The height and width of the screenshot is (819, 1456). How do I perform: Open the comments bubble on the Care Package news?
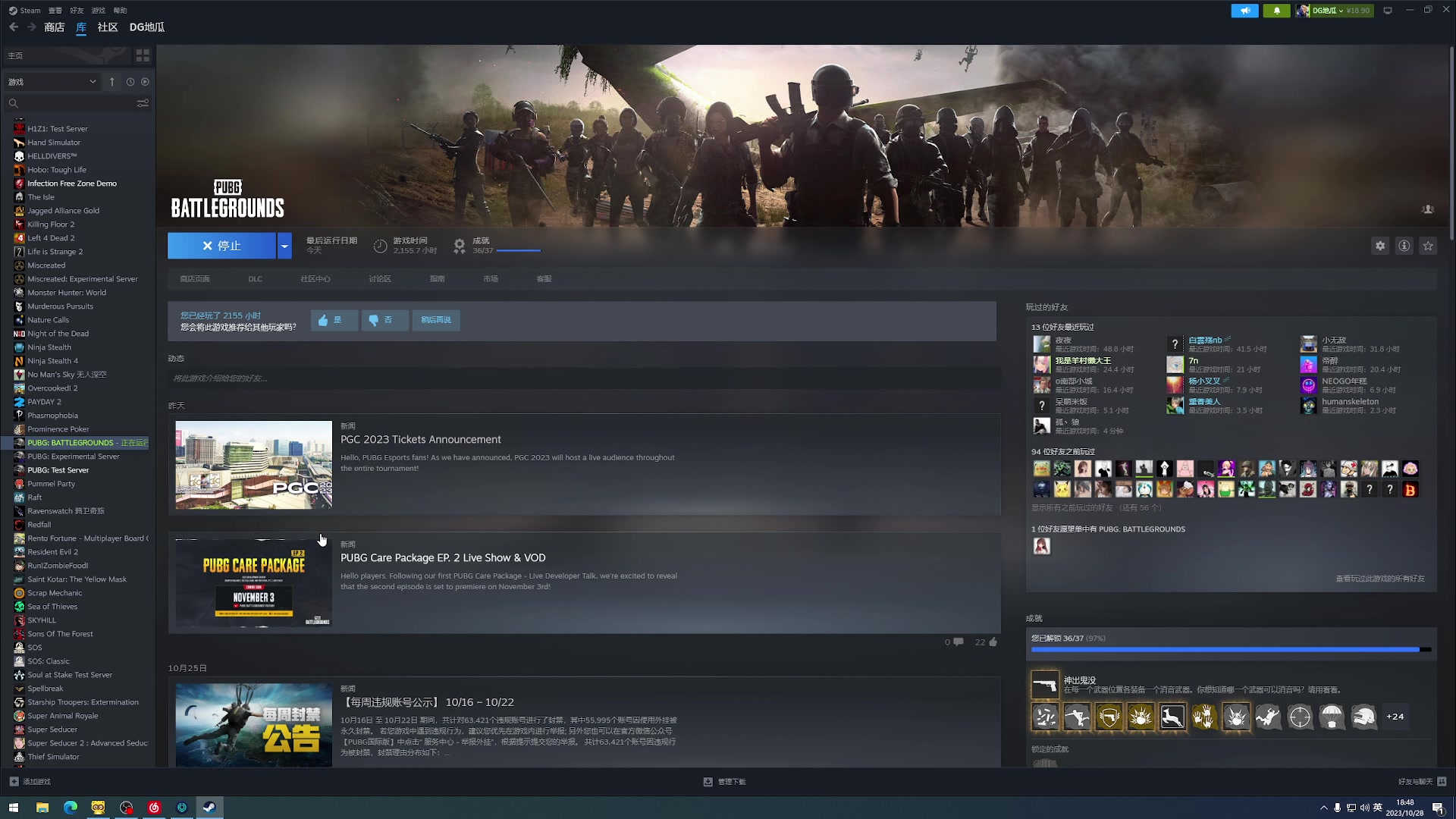pos(959,642)
